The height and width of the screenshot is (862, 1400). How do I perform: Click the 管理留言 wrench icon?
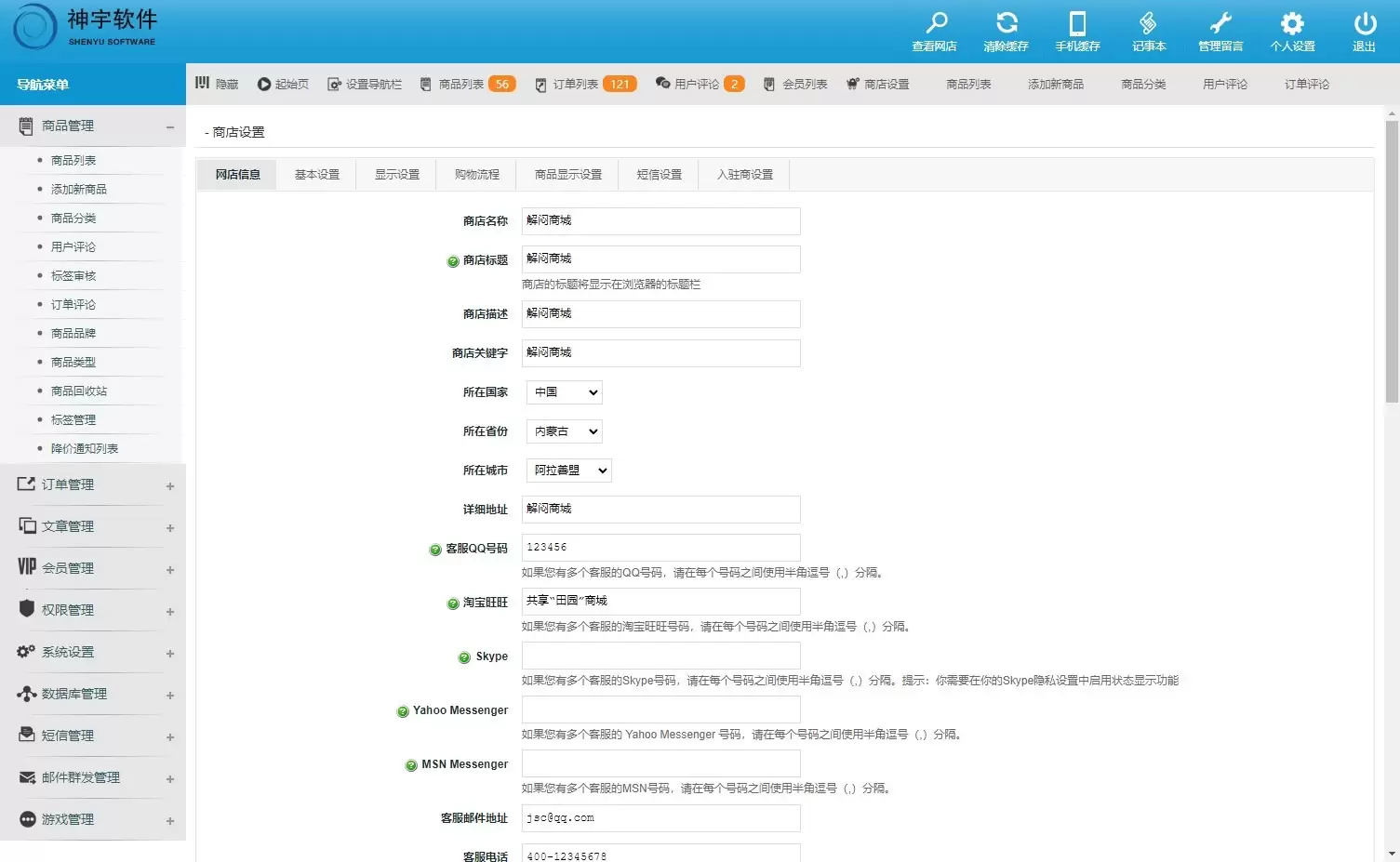click(x=1220, y=23)
